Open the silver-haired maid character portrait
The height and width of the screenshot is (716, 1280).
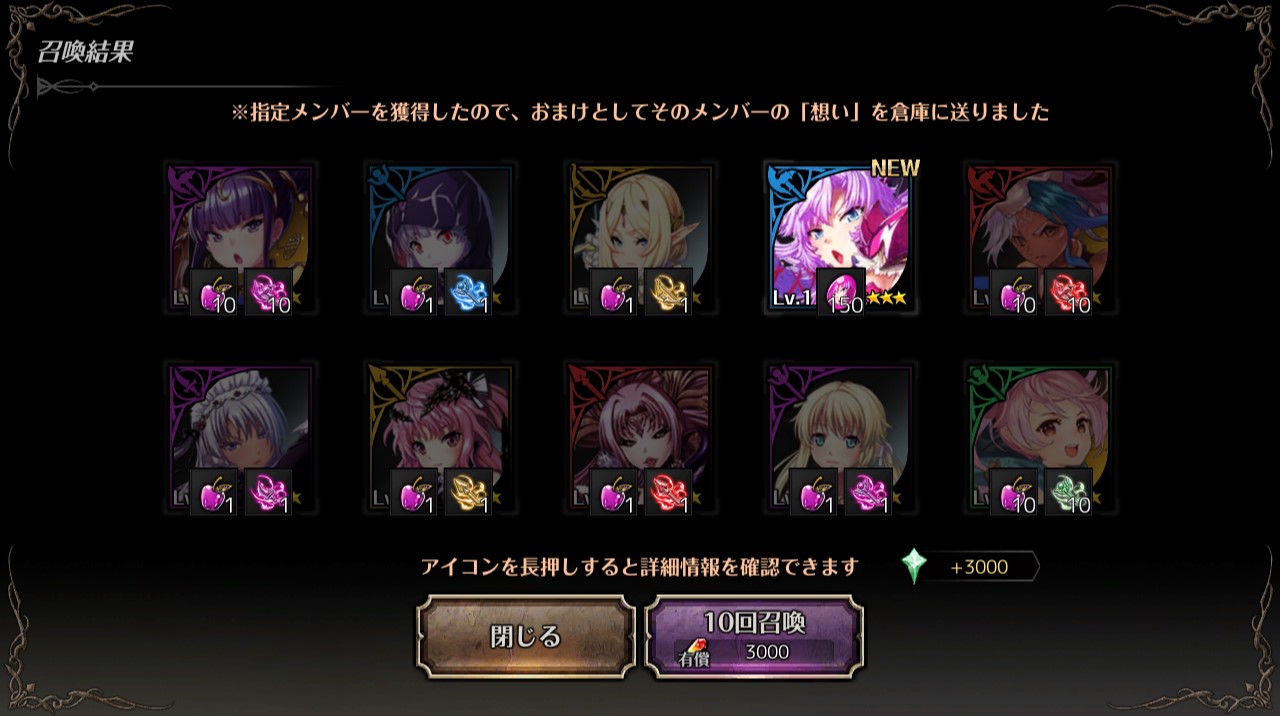coord(240,438)
